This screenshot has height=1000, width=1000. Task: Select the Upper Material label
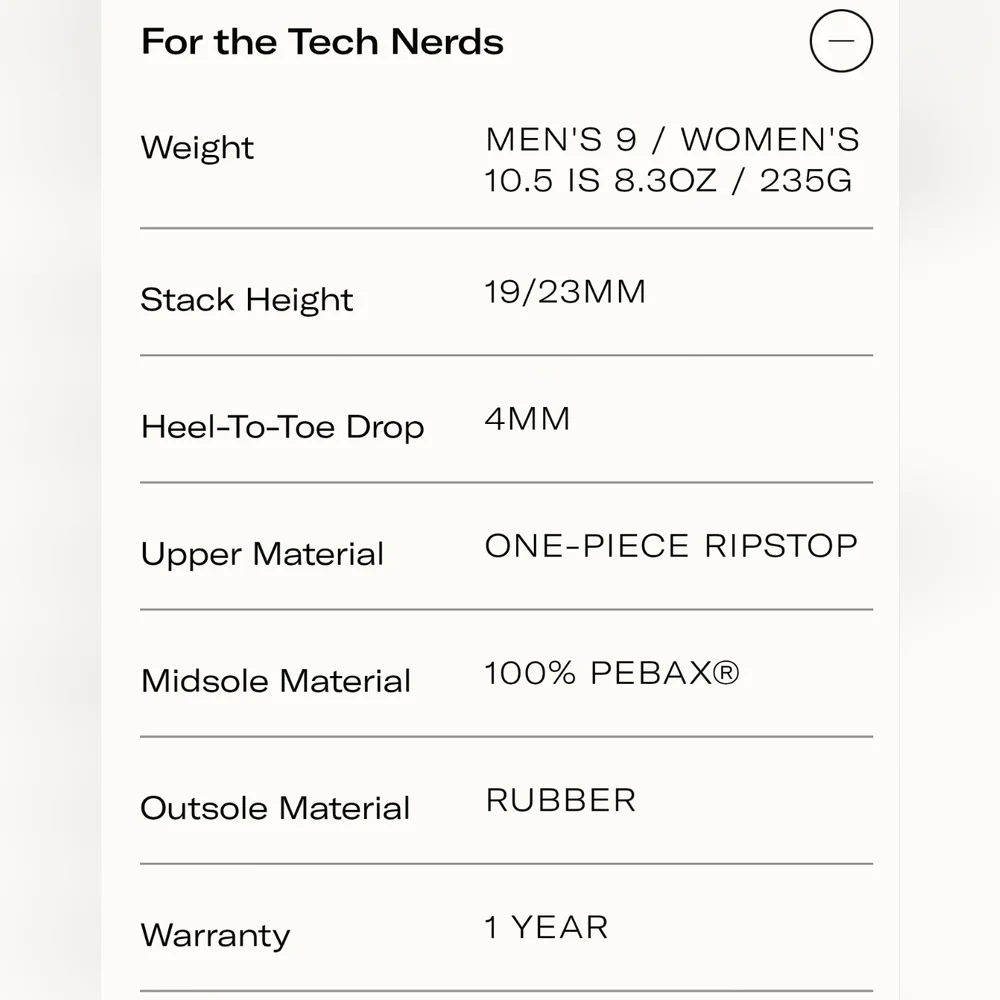(x=262, y=554)
